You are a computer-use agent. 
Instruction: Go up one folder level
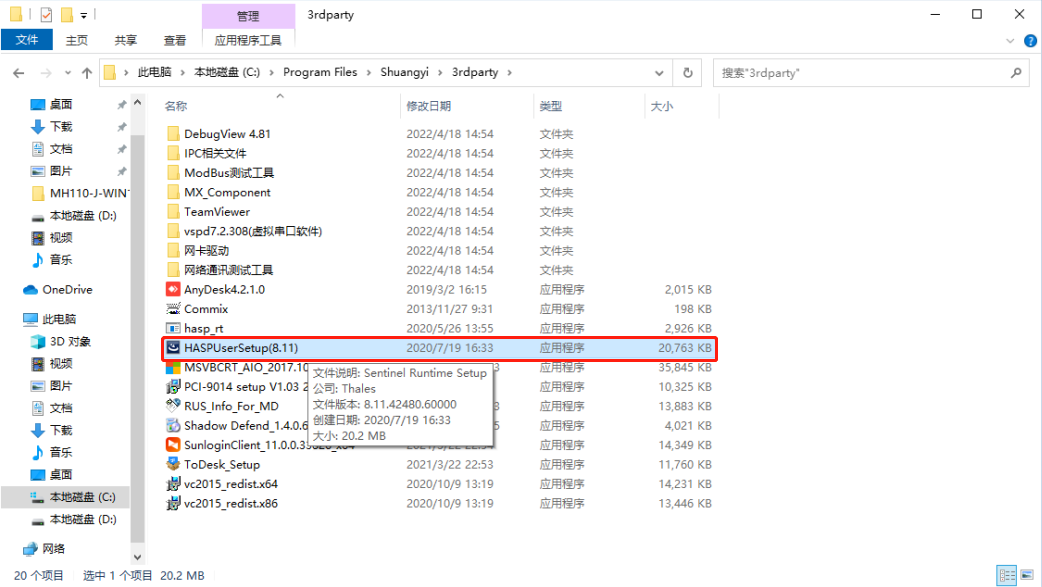coord(87,73)
